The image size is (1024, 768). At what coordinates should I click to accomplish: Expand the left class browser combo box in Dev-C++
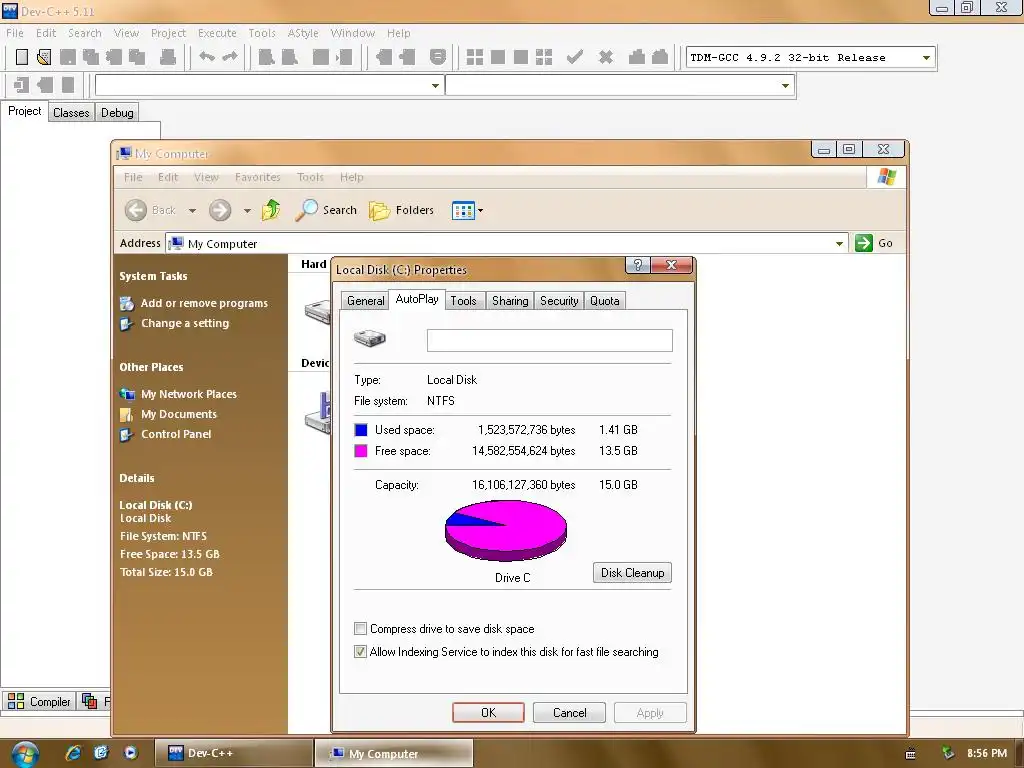click(x=435, y=86)
